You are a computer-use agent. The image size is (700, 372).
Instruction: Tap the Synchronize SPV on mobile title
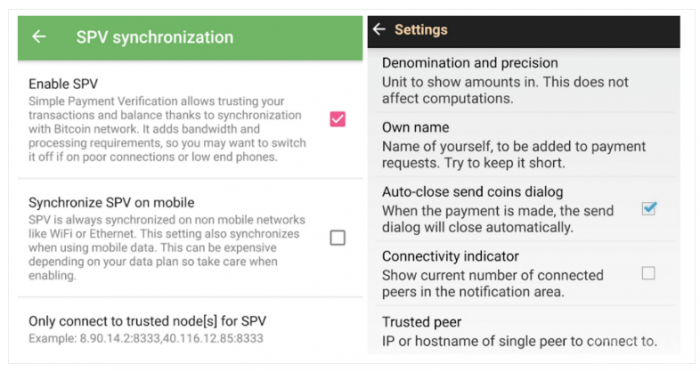point(111,203)
